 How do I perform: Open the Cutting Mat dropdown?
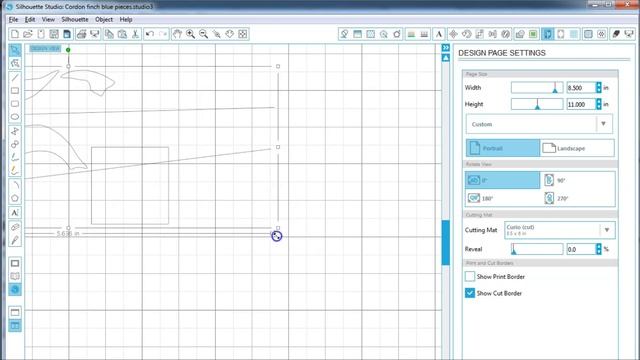point(560,230)
